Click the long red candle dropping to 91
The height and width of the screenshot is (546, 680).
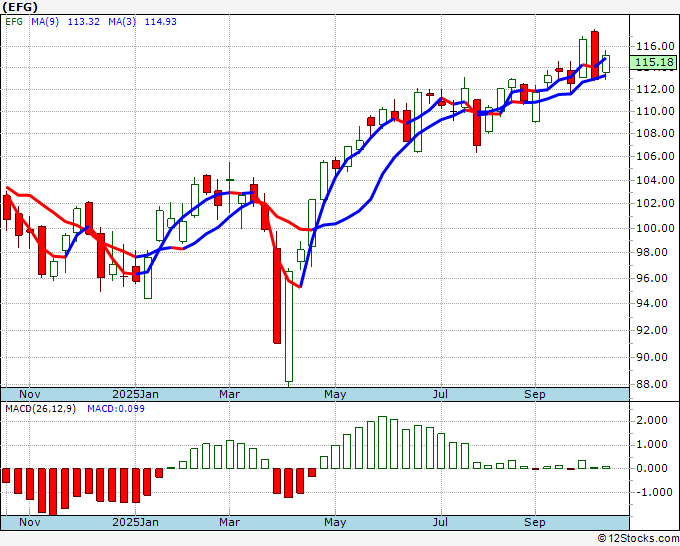pyautogui.click(x=277, y=296)
